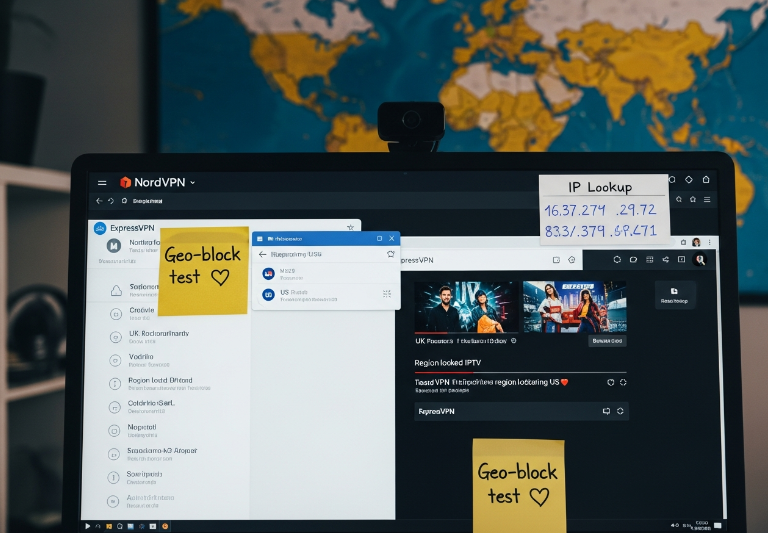The height and width of the screenshot is (533, 768).
Task: Open the NordVPN hamburger menu
Action: (x=102, y=183)
